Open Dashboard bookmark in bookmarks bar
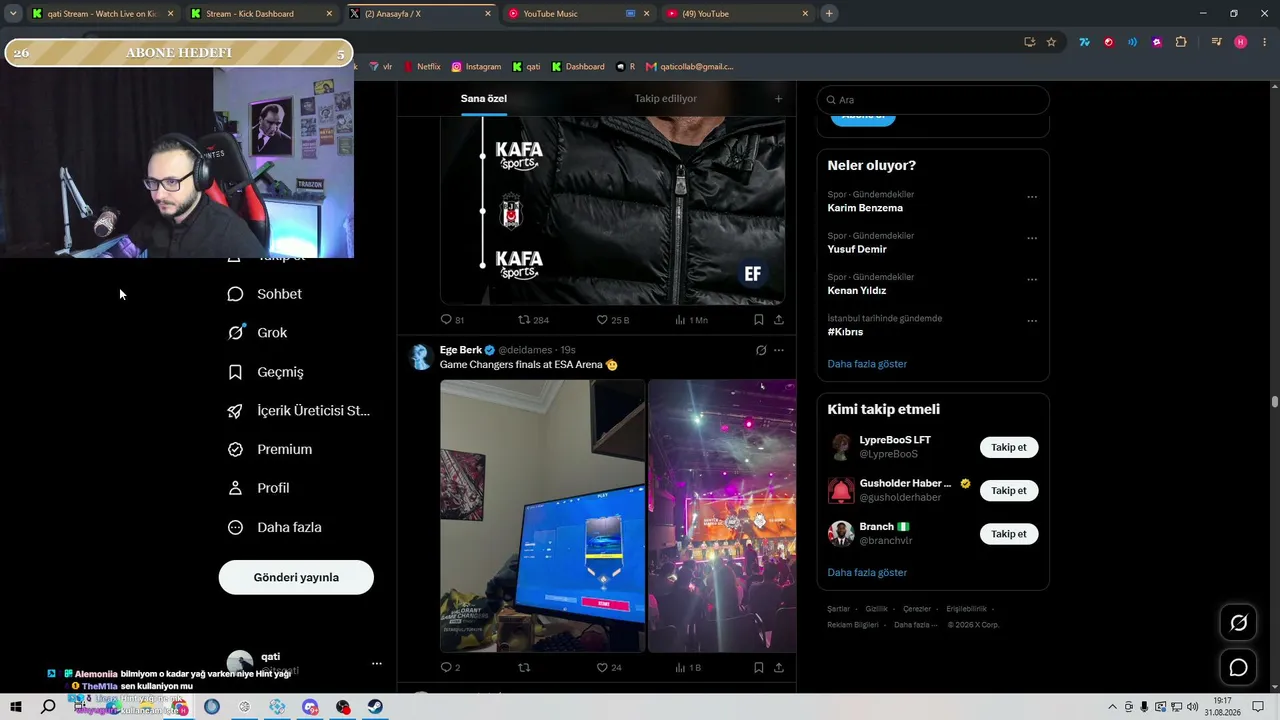Screen dimensions: 1280x720 point(578,67)
